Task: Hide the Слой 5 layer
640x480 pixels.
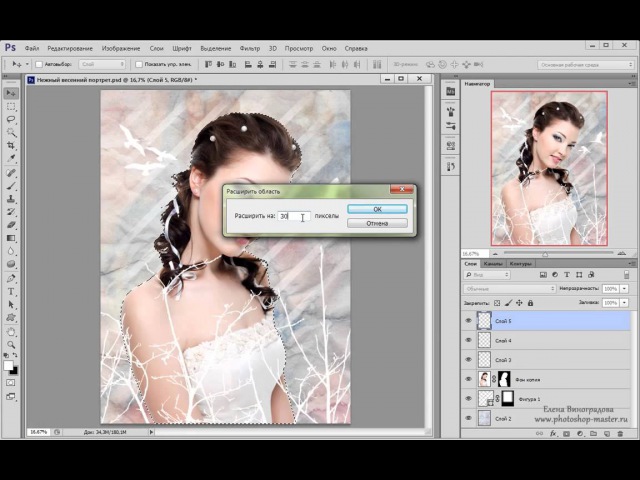Action: coord(468,321)
